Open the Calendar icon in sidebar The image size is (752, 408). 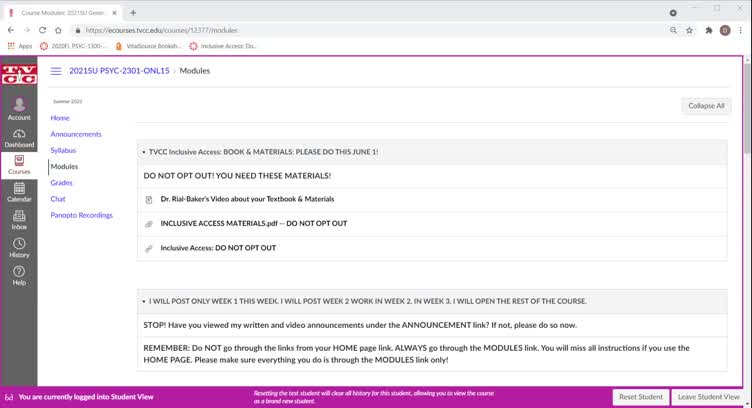click(19, 188)
